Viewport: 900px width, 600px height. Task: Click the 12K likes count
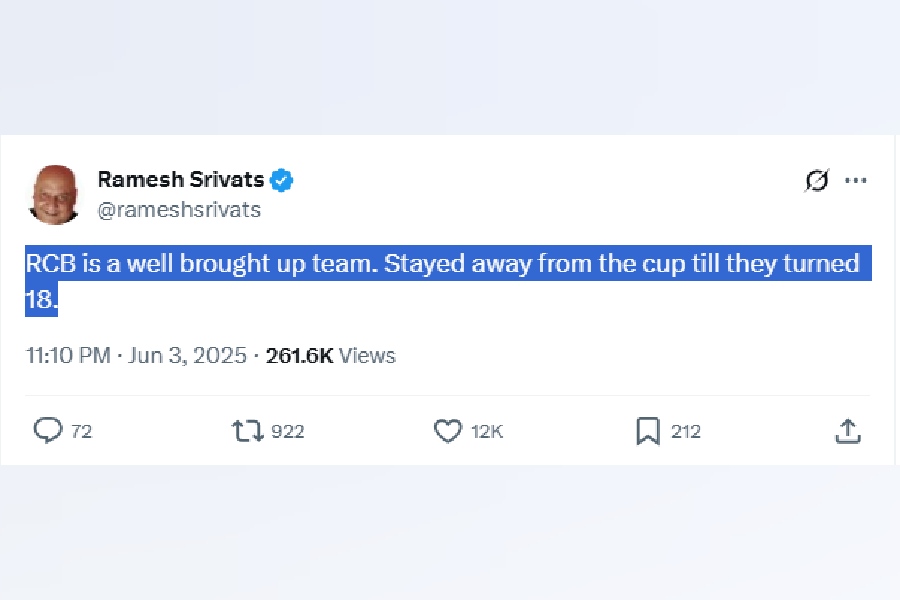(x=487, y=432)
